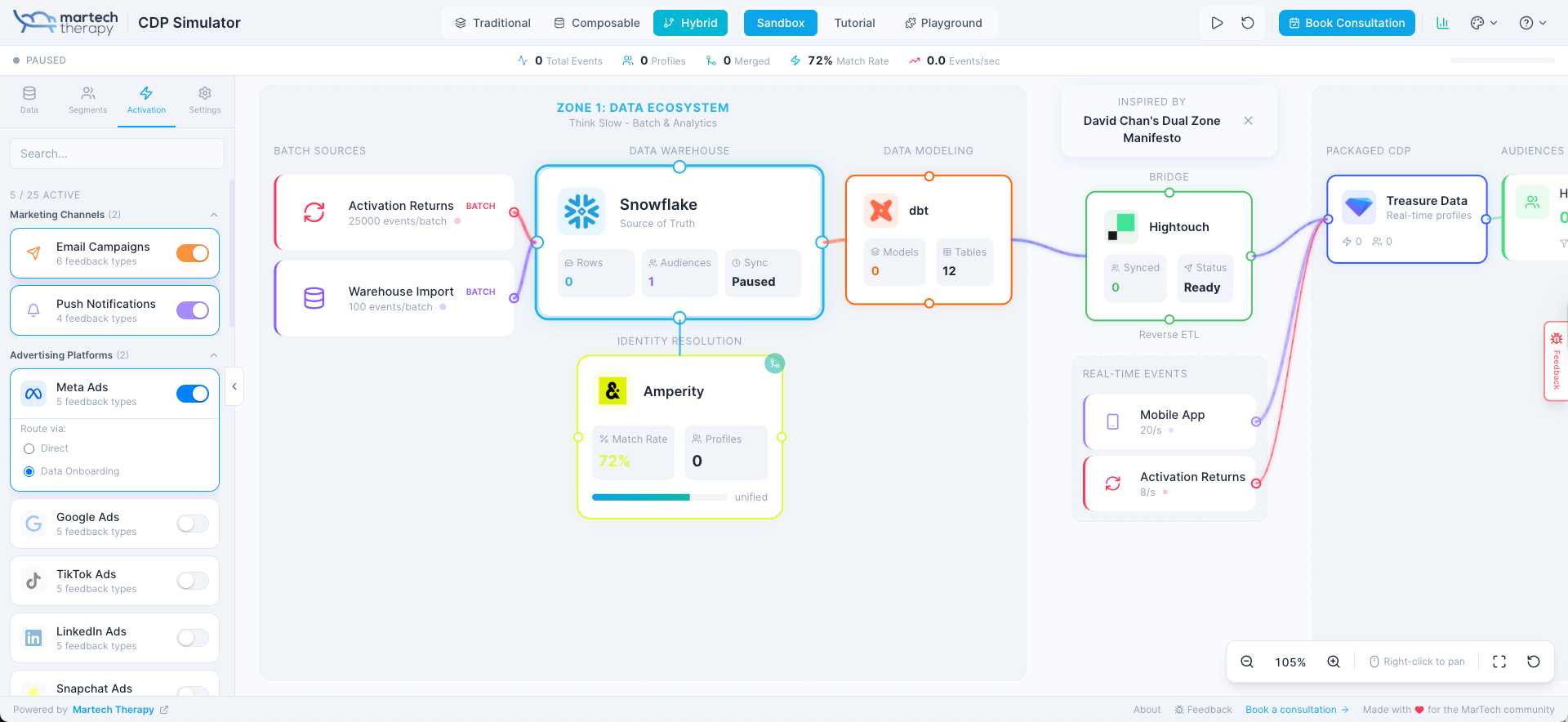
Task: Click the Google Ads logo icon
Action: 33,524
